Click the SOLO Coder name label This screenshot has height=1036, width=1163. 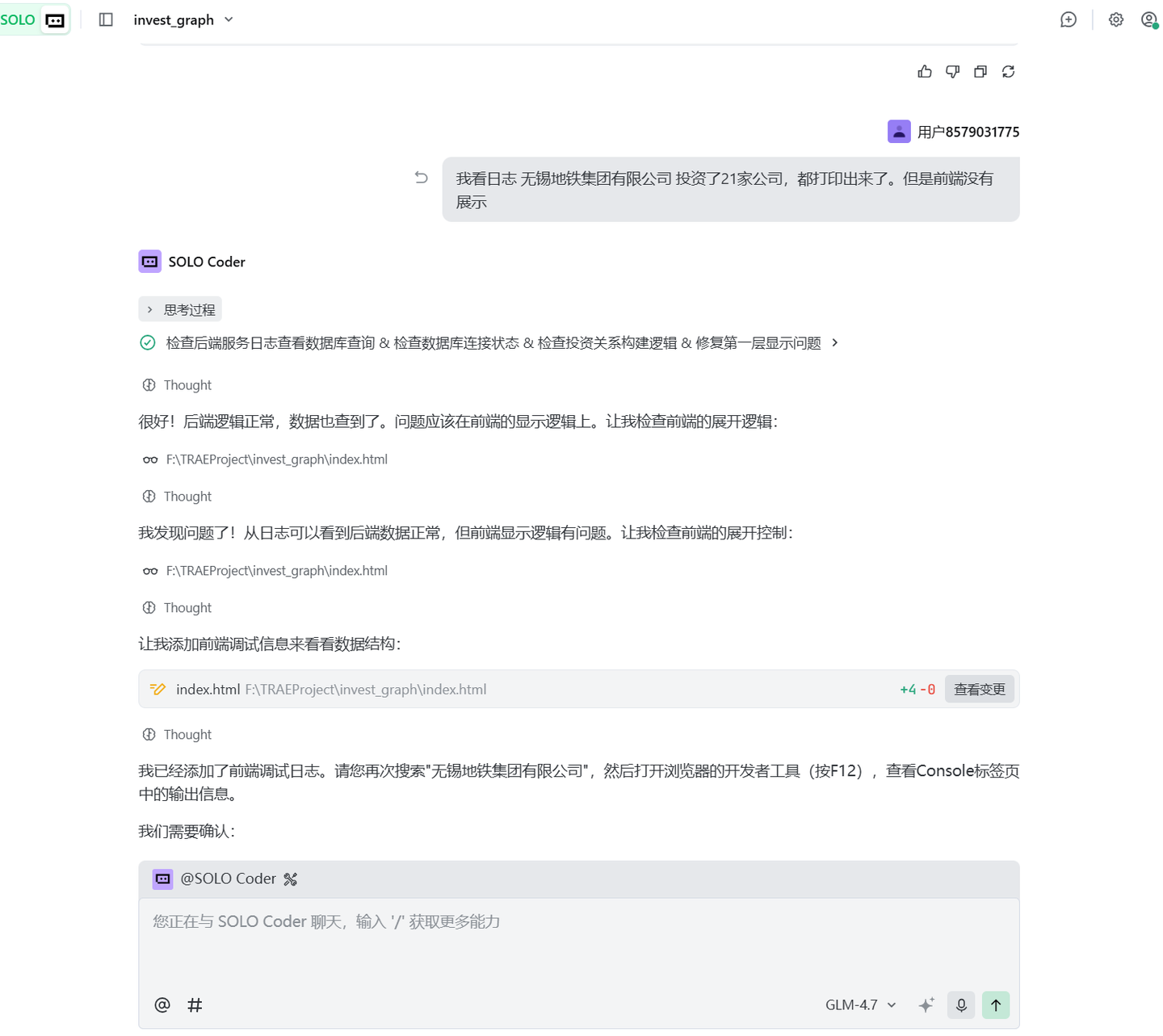207,262
